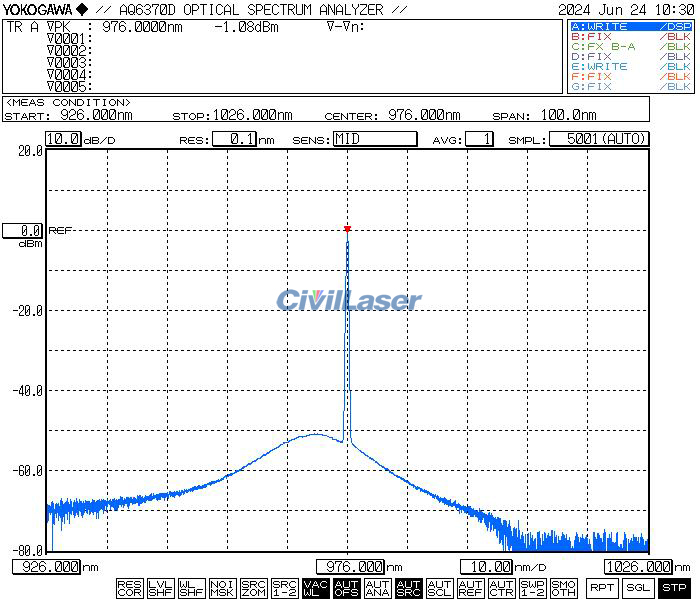The width and height of the screenshot is (700, 599).
Task: Toggle the AUT SRC auto search indicator
Action: pos(408,588)
